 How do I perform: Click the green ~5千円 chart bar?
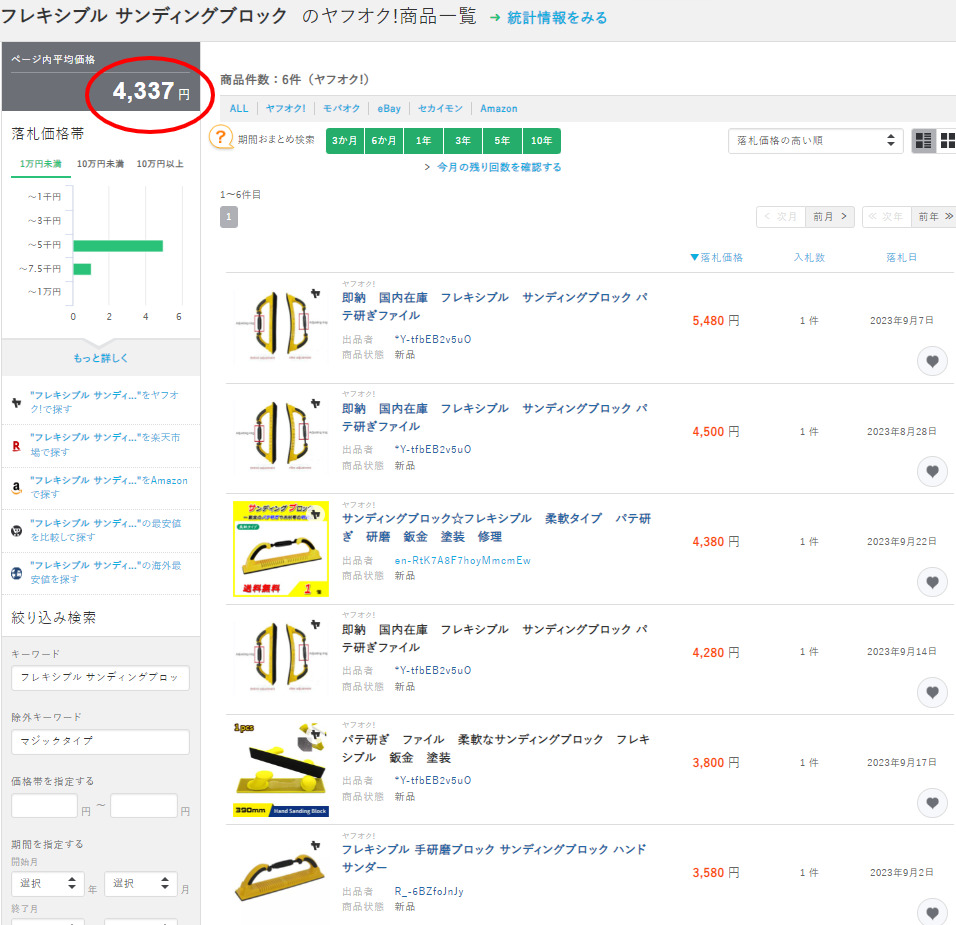point(117,245)
